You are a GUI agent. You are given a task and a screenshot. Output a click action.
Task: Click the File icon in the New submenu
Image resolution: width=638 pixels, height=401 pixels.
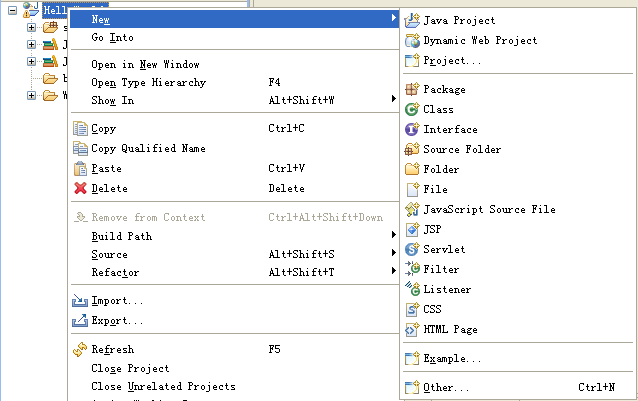pyautogui.click(x=412, y=189)
